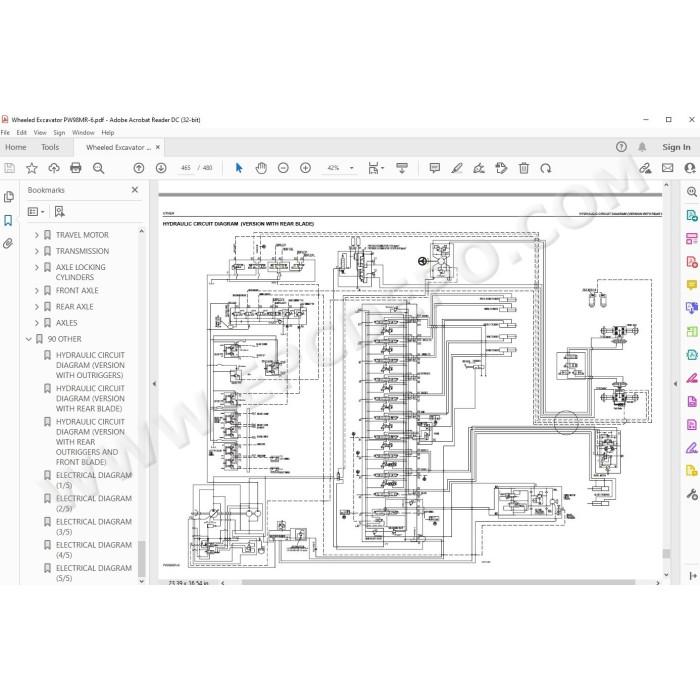Open the Sign document tool
The image size is (700, 700).
(x=479, y=168)
